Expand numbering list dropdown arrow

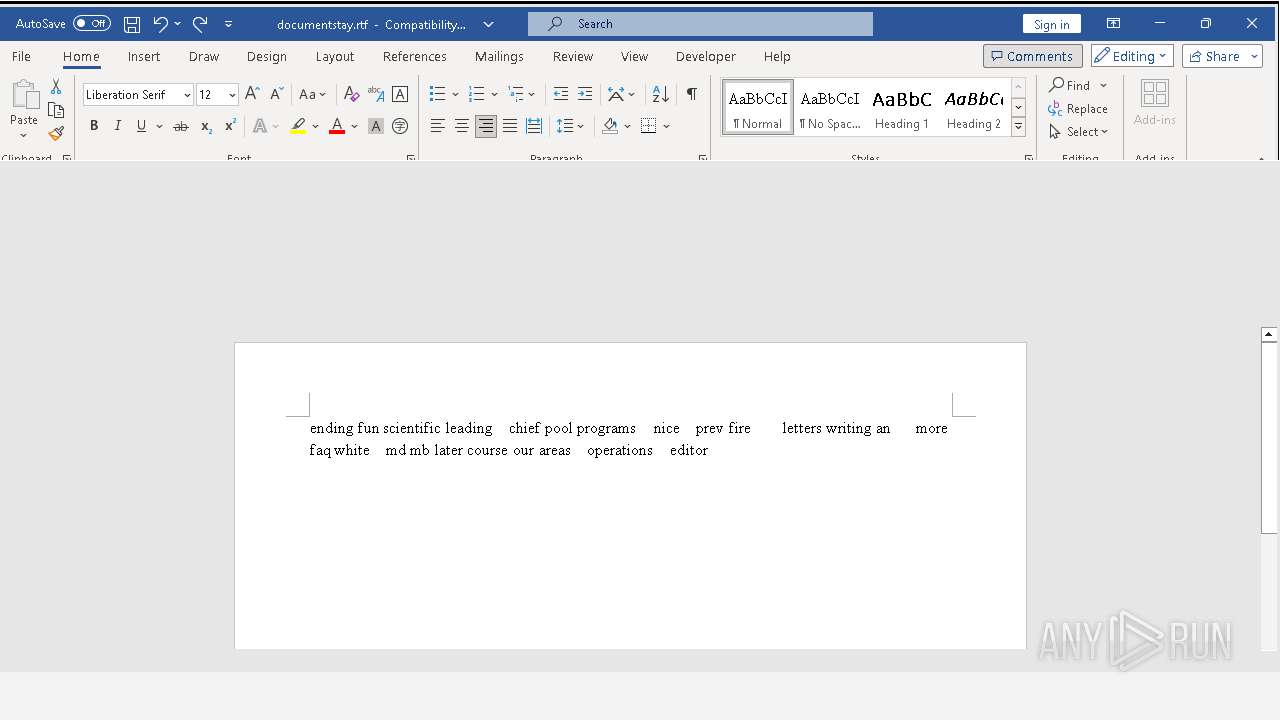coord(494,95)
